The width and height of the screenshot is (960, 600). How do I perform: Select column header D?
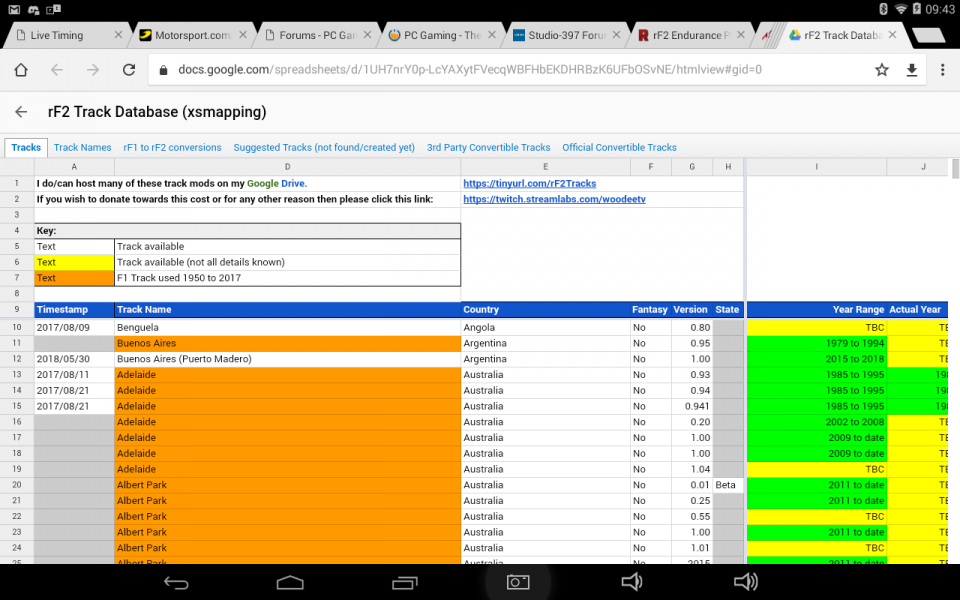(287, 167)
